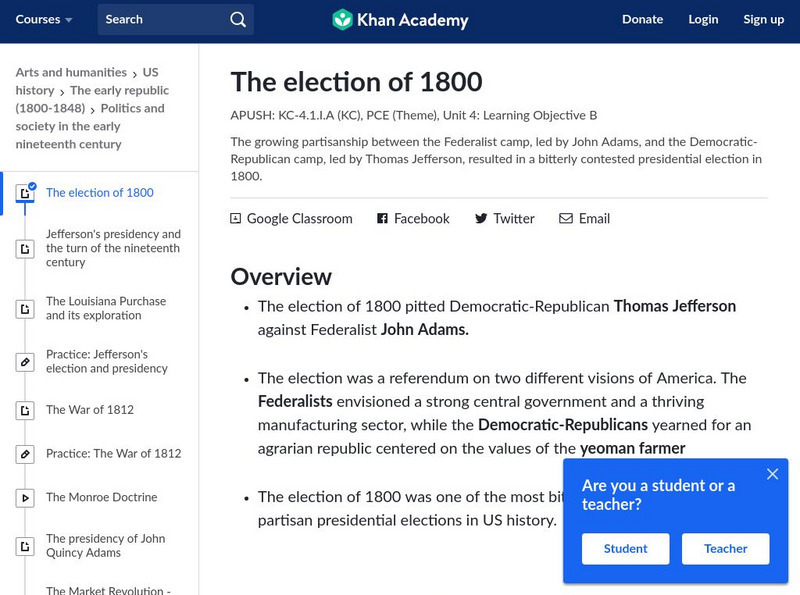Screen dimensions: 800x595
Task: Open The Louisiana Purchase article
Action: [106, 308]
